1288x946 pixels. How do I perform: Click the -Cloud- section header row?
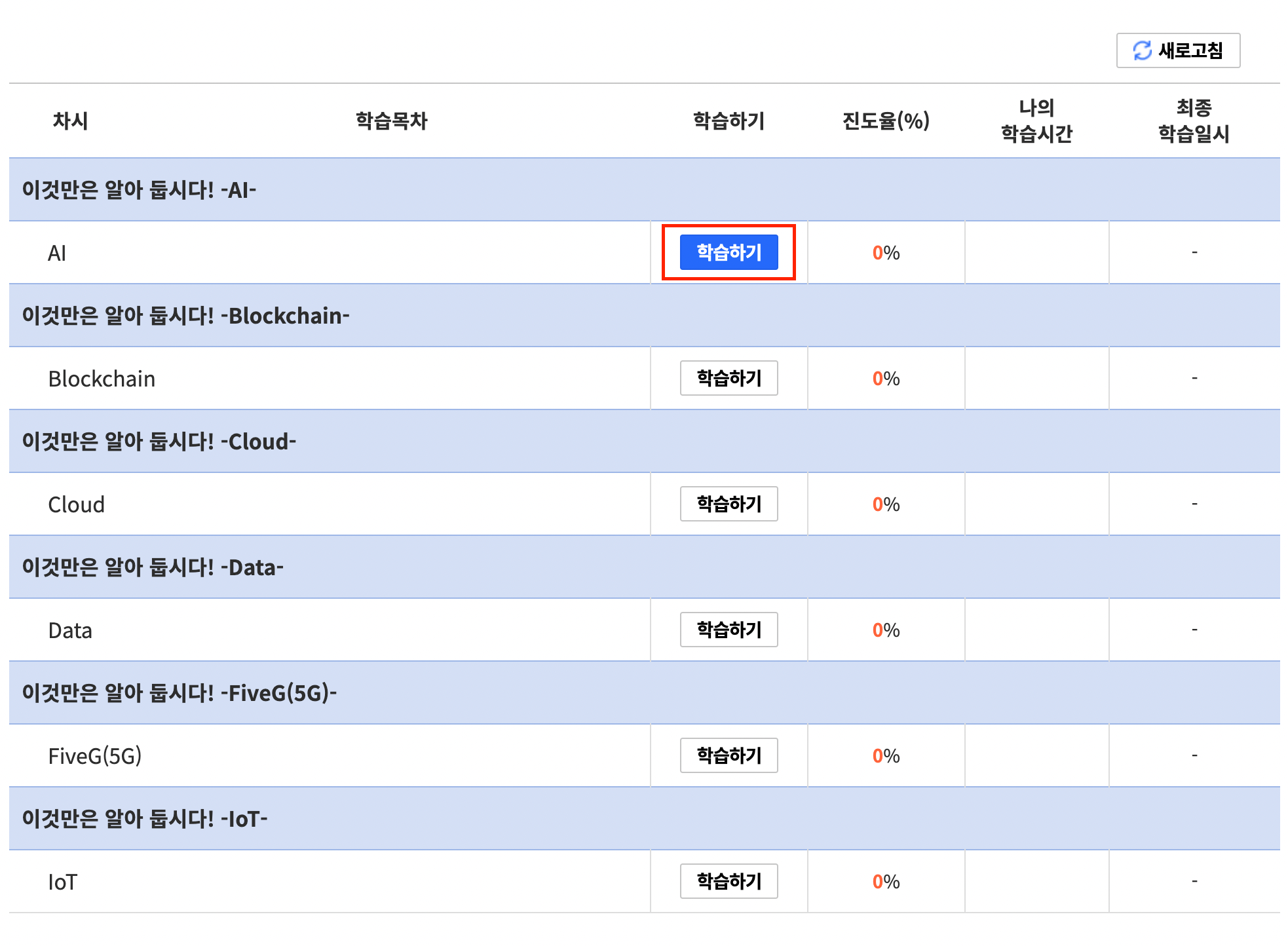point(159,442)
